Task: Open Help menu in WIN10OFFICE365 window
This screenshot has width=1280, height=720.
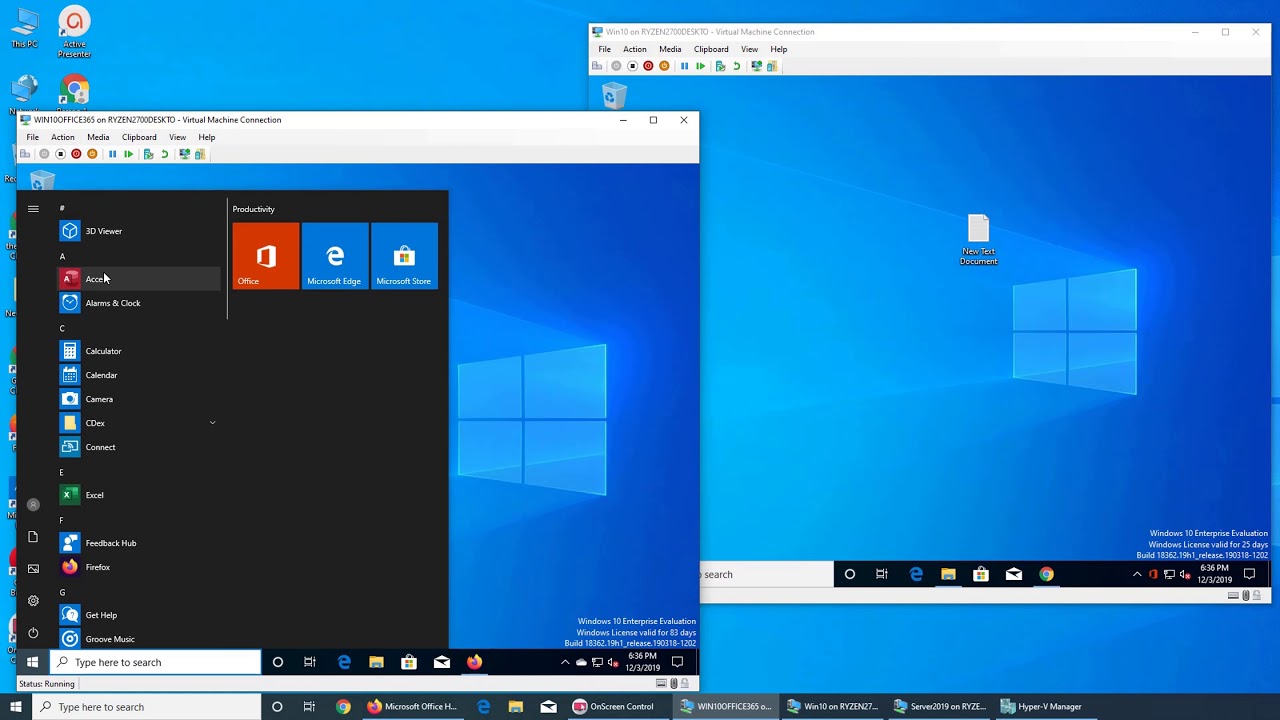Action: [206, 137]
